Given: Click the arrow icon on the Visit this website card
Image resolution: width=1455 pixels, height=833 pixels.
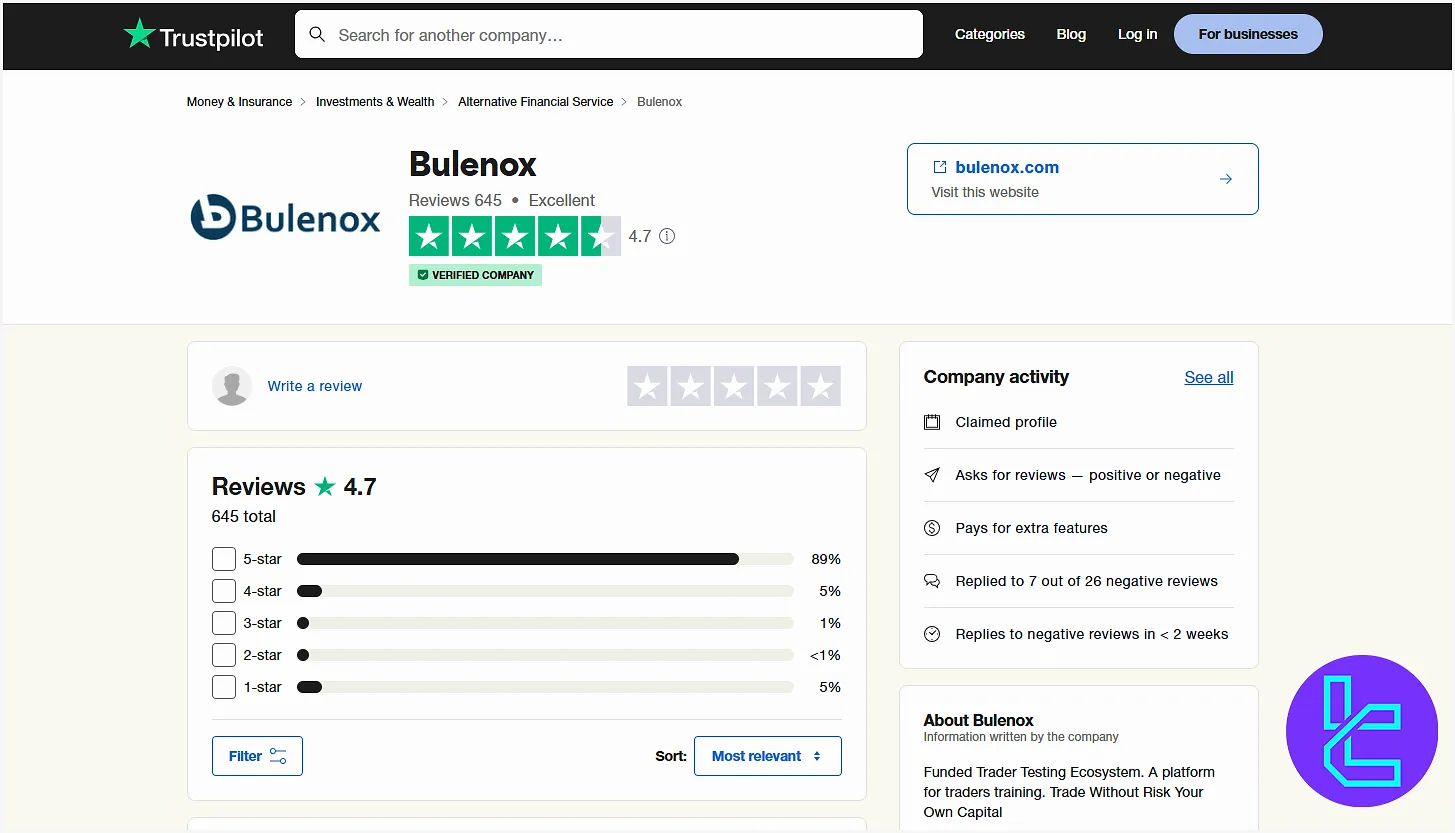Looking at the screenshot, I should [x=1226, y=178].
